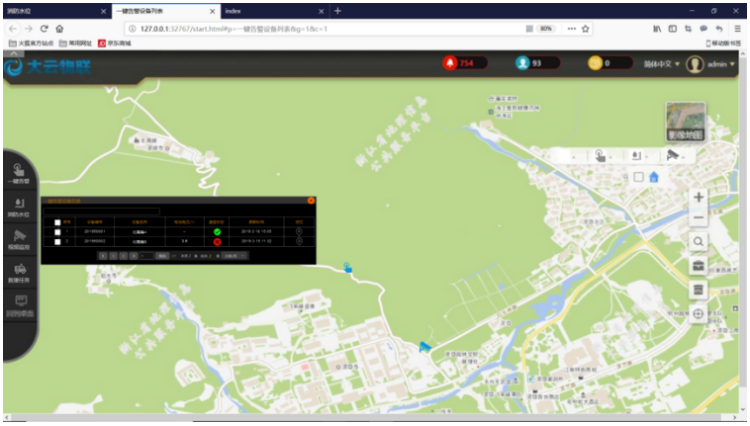Check the checkbox for device row 2
750x426 pixels.
point(57,242)
